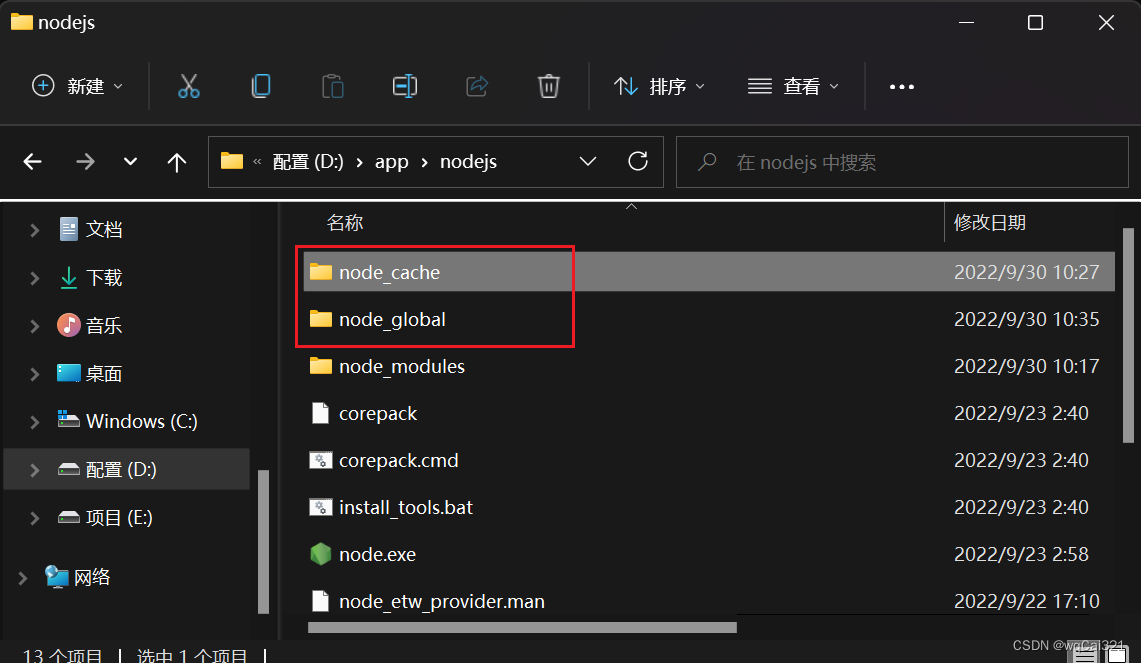Select 桌面 in the navigation pane

(104, 373)
